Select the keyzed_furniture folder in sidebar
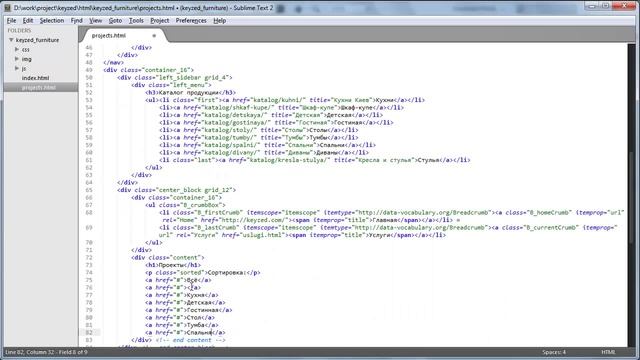The width and height of the screenshot is (640, 360). point(38,40)
